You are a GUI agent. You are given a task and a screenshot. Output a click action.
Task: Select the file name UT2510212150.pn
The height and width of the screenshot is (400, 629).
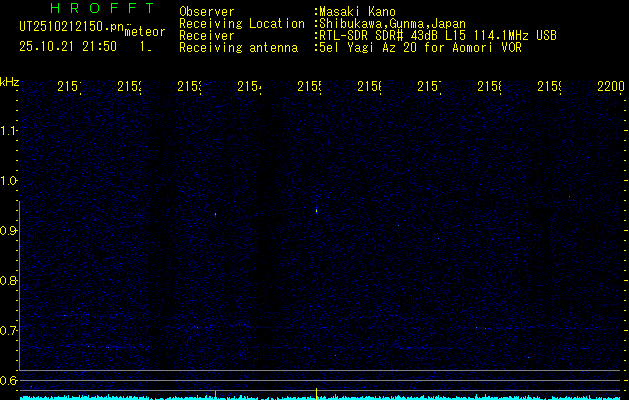click(x=72, y=27)
